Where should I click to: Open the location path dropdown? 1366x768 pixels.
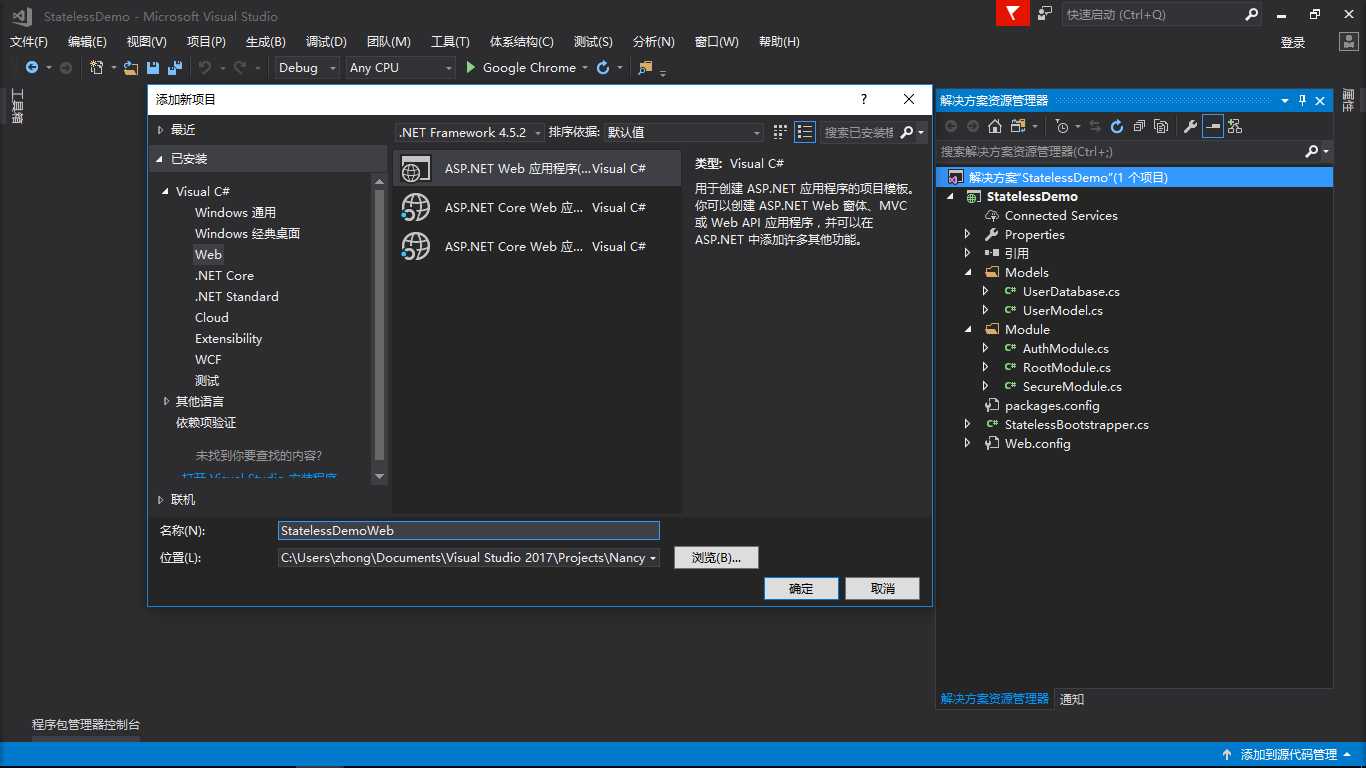[x=653, y=558]
